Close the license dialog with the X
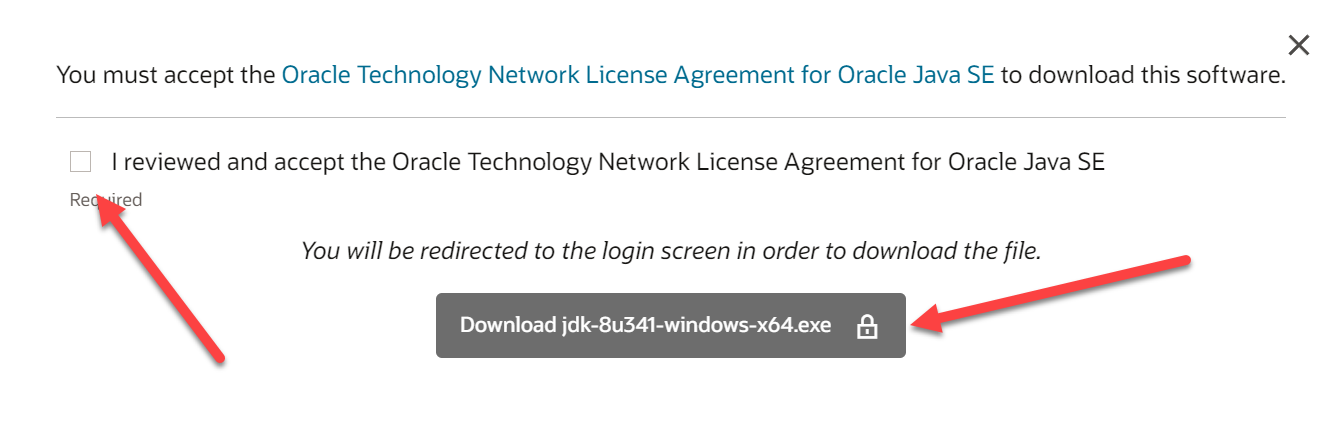The image size is (1341, 443). [x=1298, y=45]
